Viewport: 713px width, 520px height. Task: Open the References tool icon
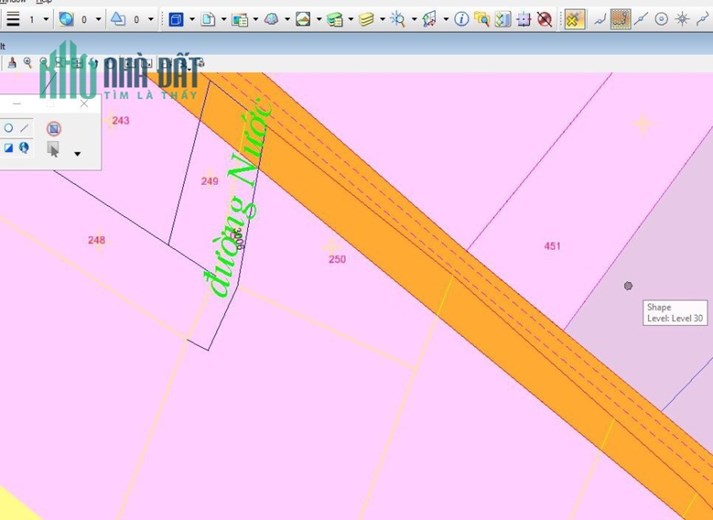(x=240, y=19)
